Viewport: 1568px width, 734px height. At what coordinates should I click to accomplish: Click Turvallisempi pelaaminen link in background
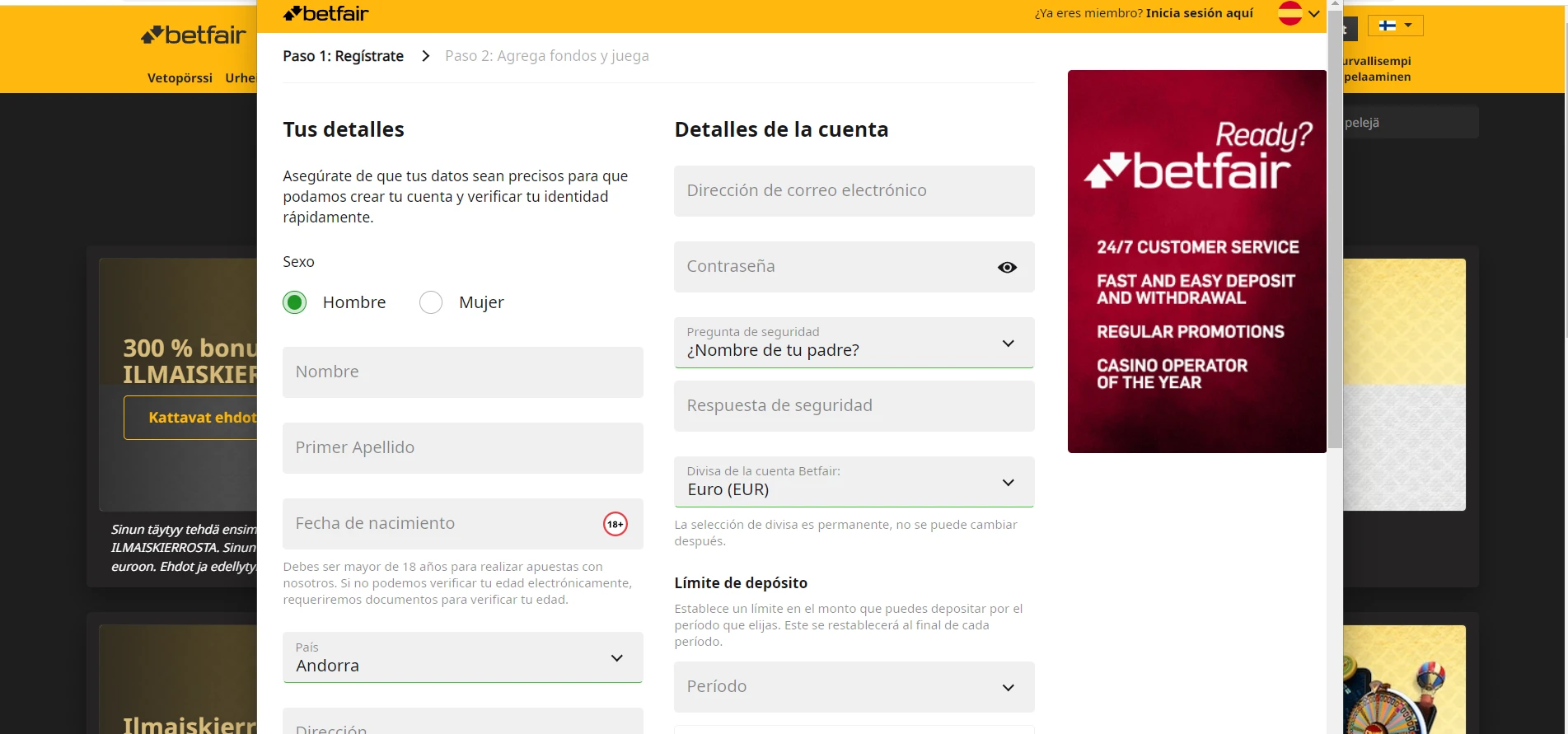tap(1377, 69)
